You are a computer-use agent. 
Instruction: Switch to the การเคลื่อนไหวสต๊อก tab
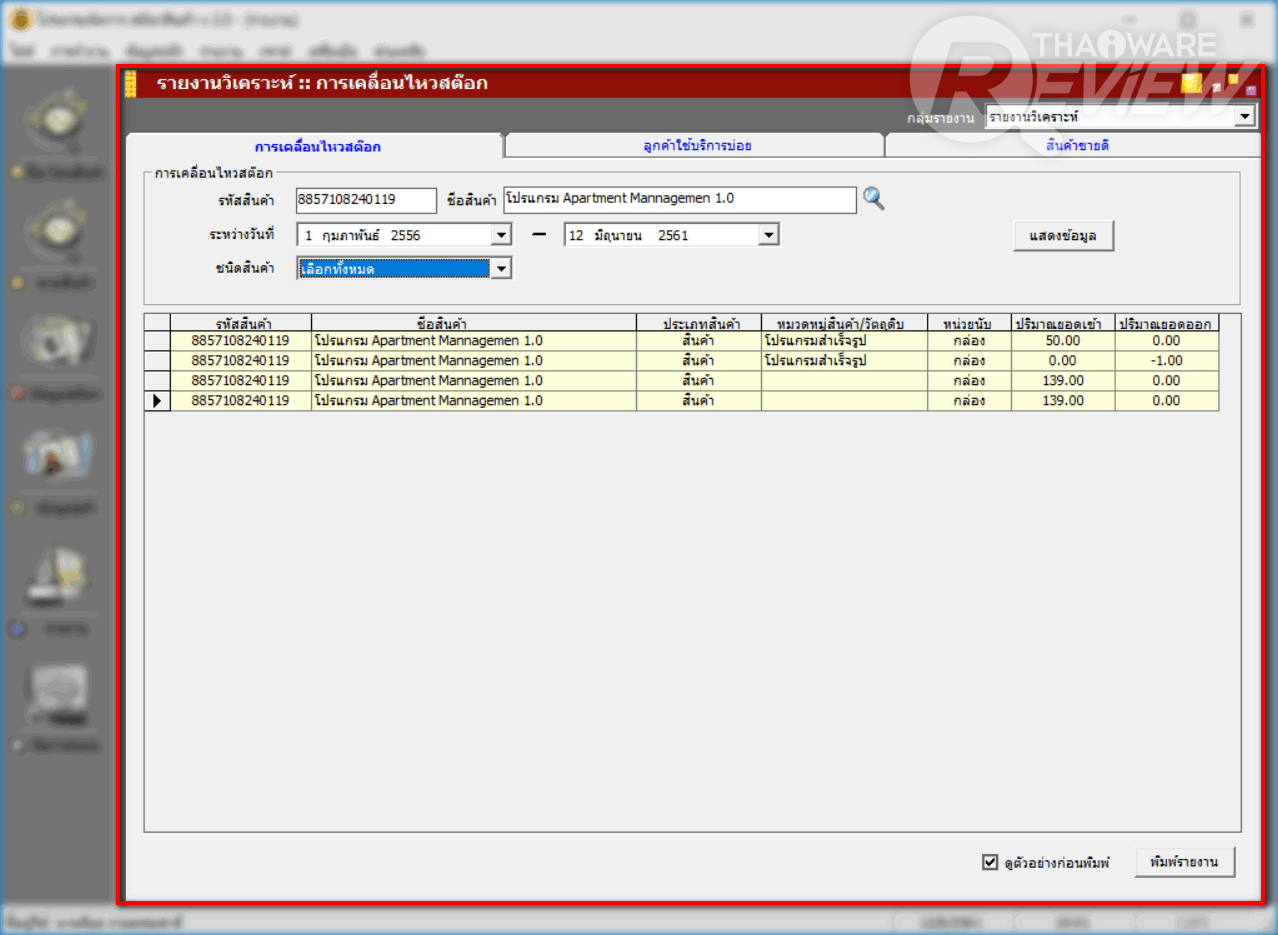[x=317, y=146]
